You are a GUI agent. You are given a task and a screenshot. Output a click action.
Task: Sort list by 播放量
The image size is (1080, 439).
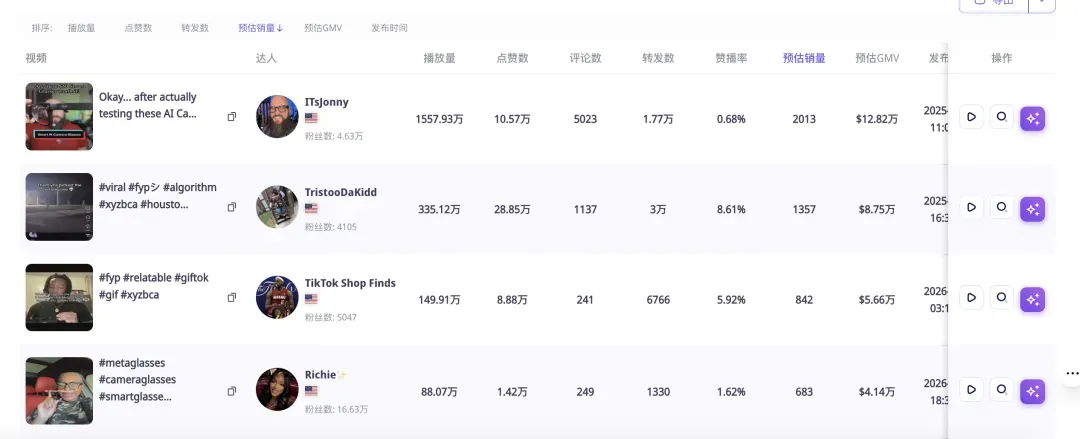click(81, 28)
